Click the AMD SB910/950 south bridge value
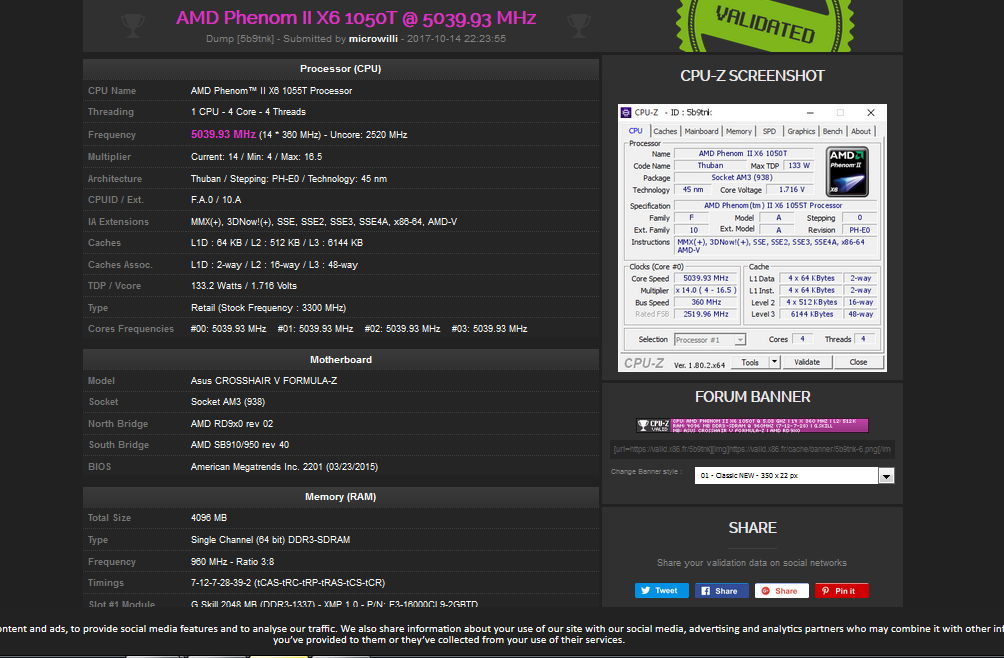Image resolution: width=1004 pixels, height=658 pixels. 239,445
